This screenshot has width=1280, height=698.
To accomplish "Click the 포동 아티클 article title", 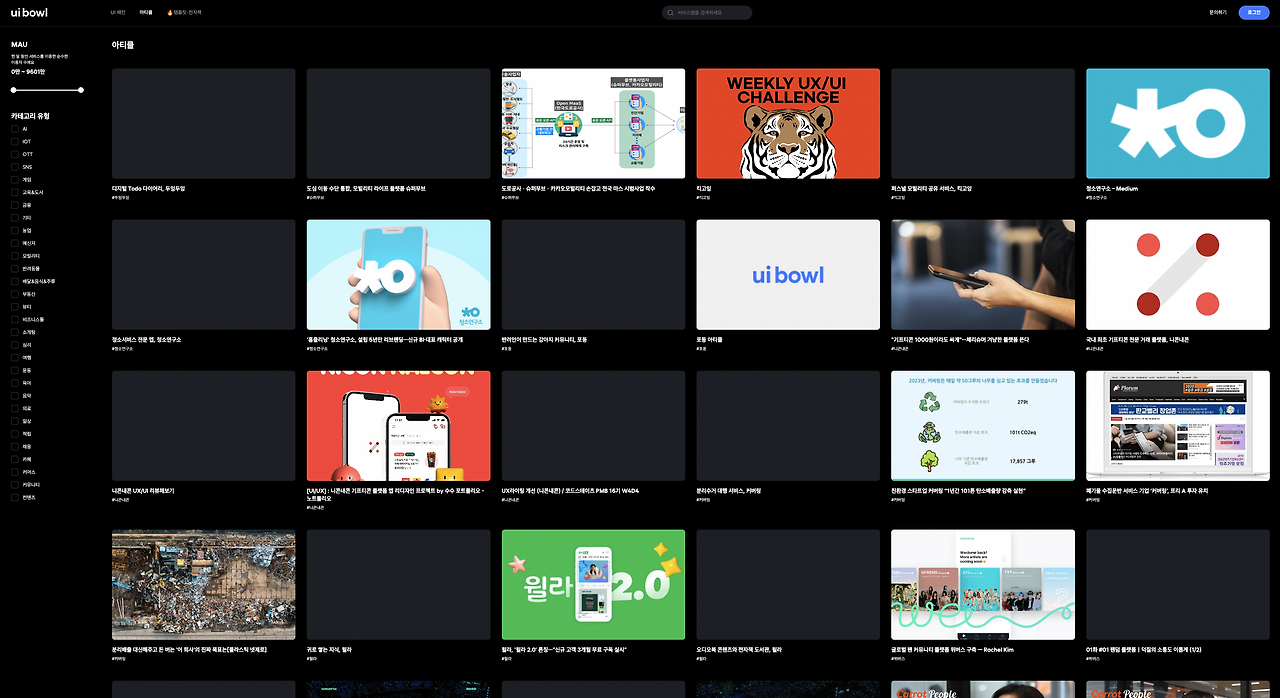I will pos(709,340).
